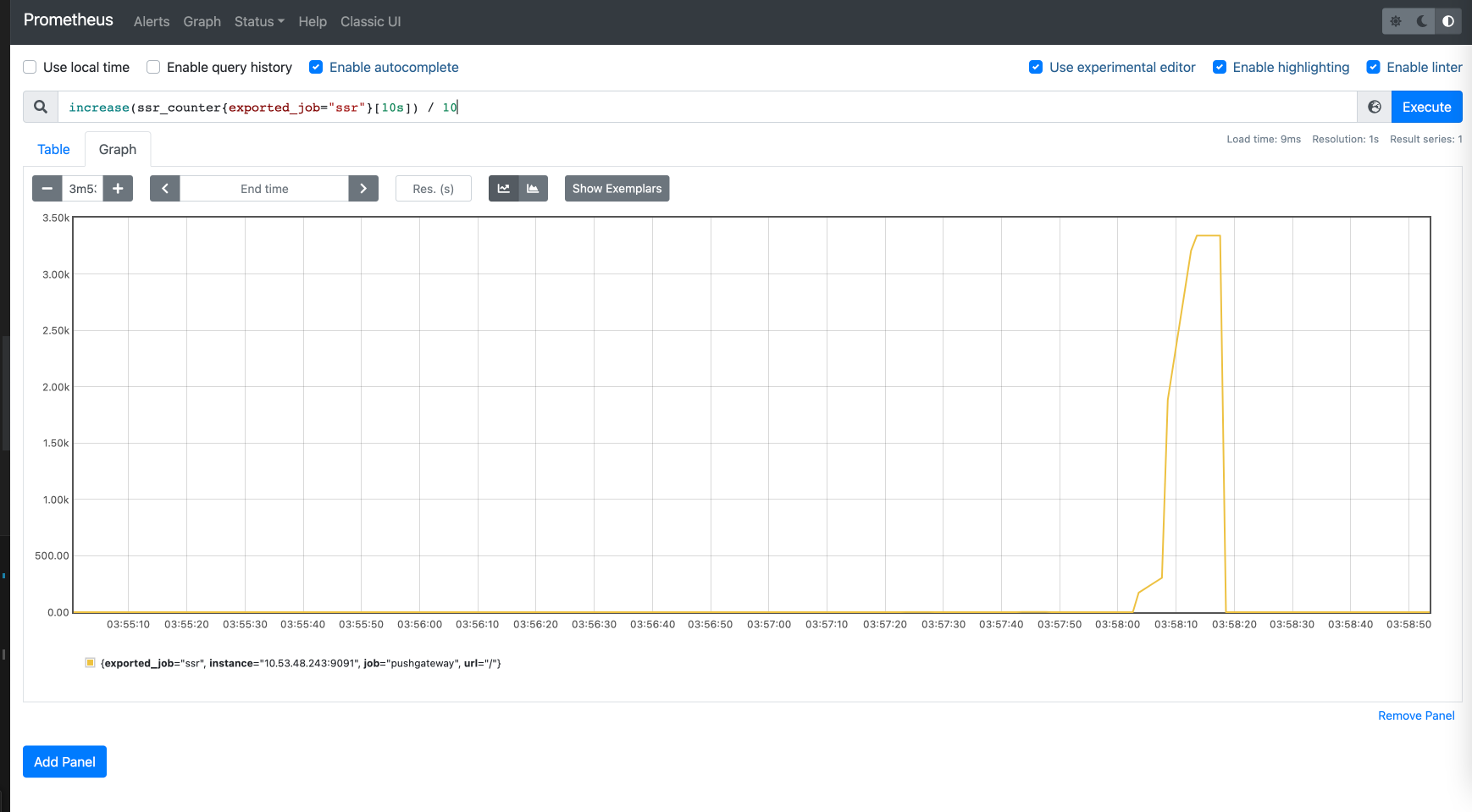Image resolution: width=1472 pixels, height=812 pixels.
Task: Click the 3m5s range duration field
Action: 83,188
